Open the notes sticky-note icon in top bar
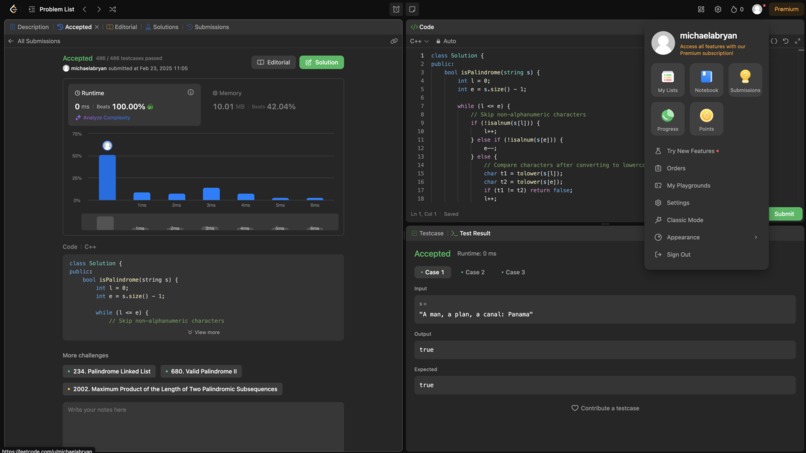 412,9
